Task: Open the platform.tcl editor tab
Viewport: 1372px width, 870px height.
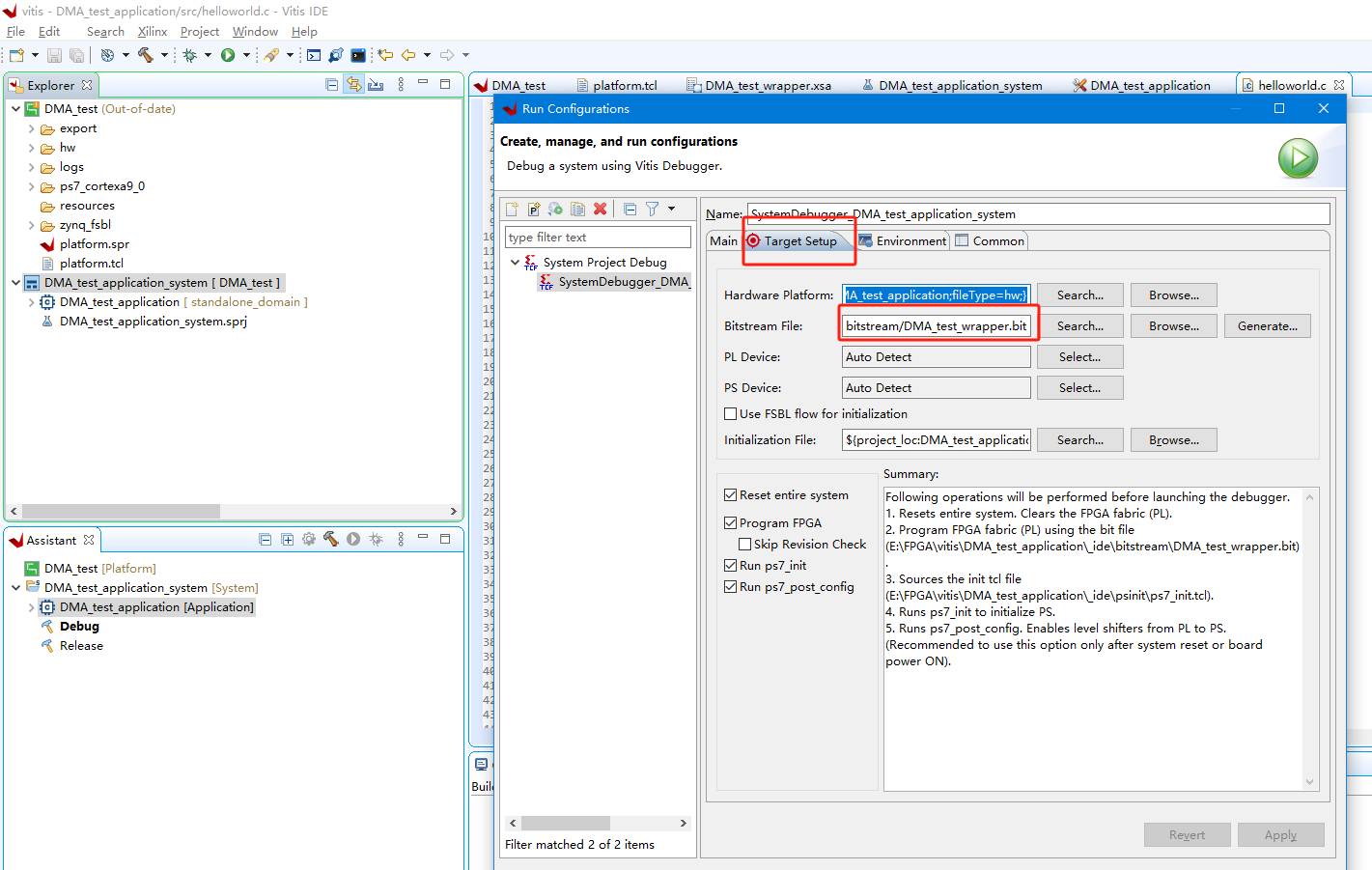Action: pyautogui.click(x=617, y=85)
